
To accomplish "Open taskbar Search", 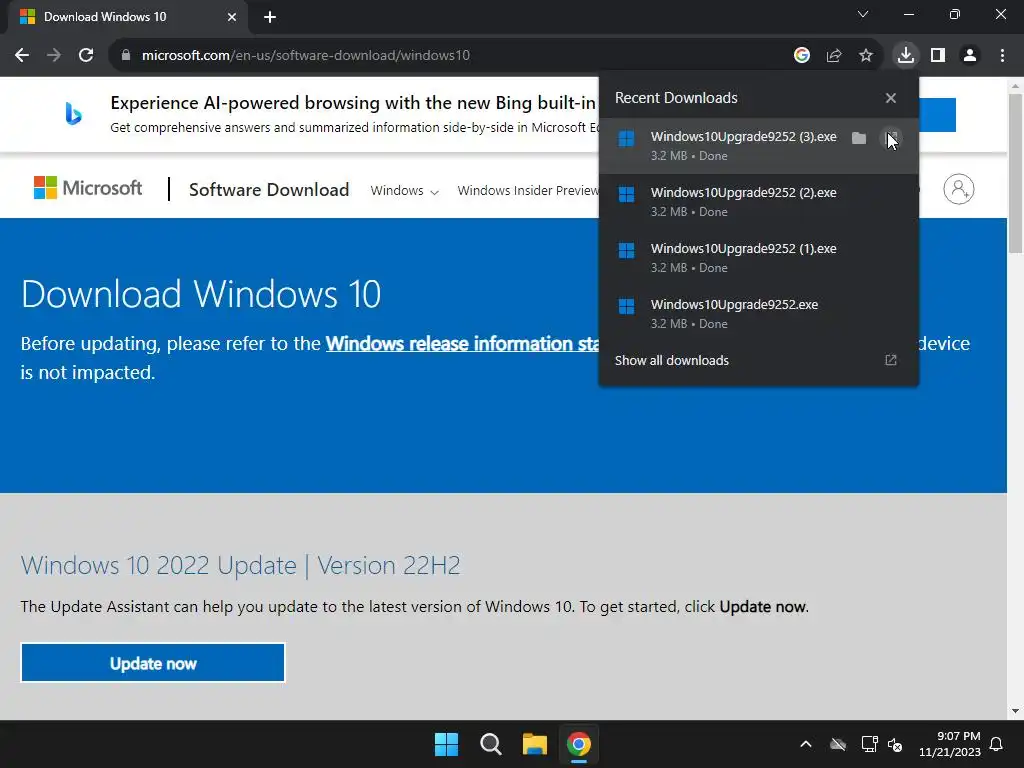I will tap(490, 744).
